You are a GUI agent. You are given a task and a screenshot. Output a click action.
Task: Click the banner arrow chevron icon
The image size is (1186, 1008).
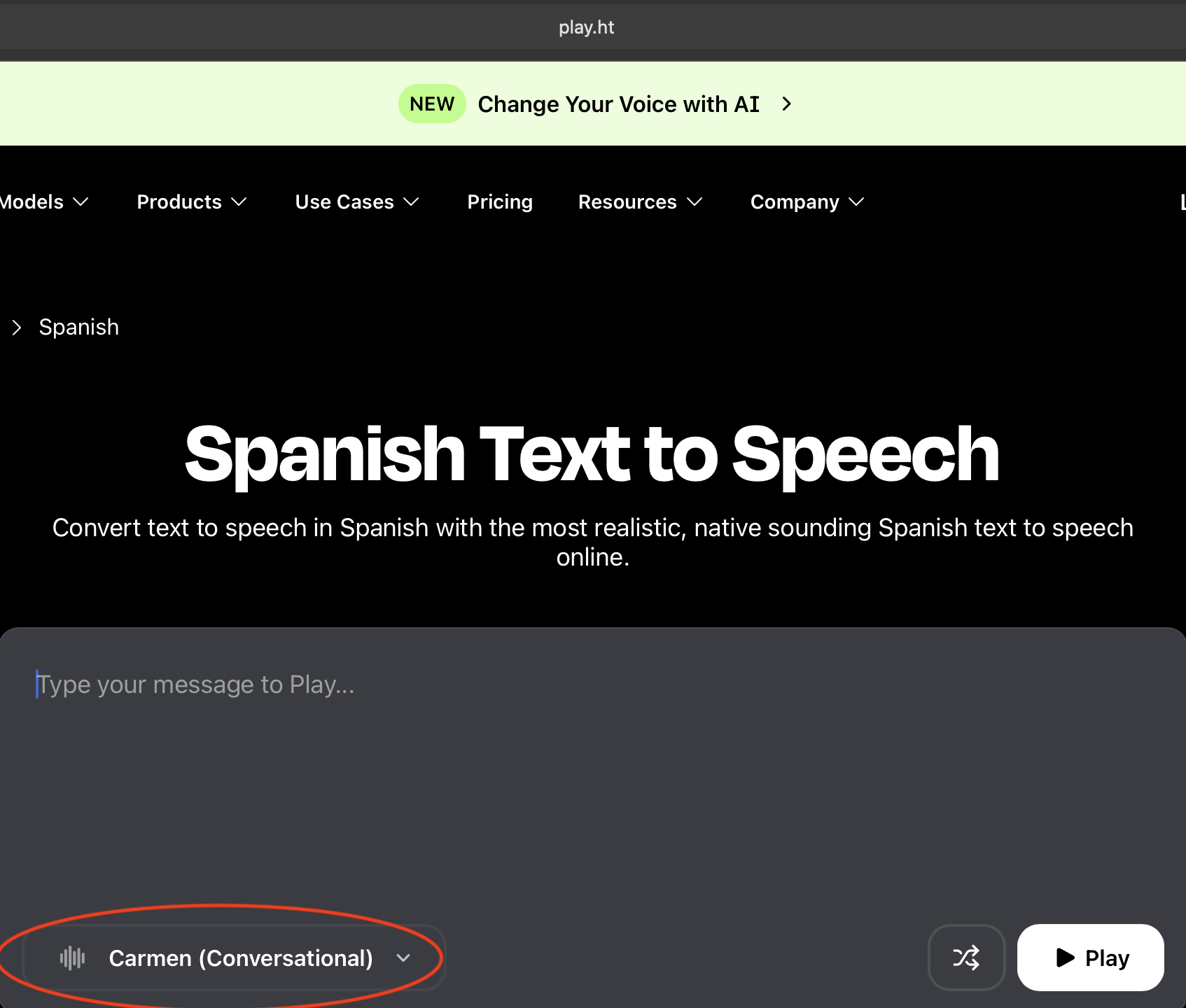pyautogui.click(x=787, y=104)
